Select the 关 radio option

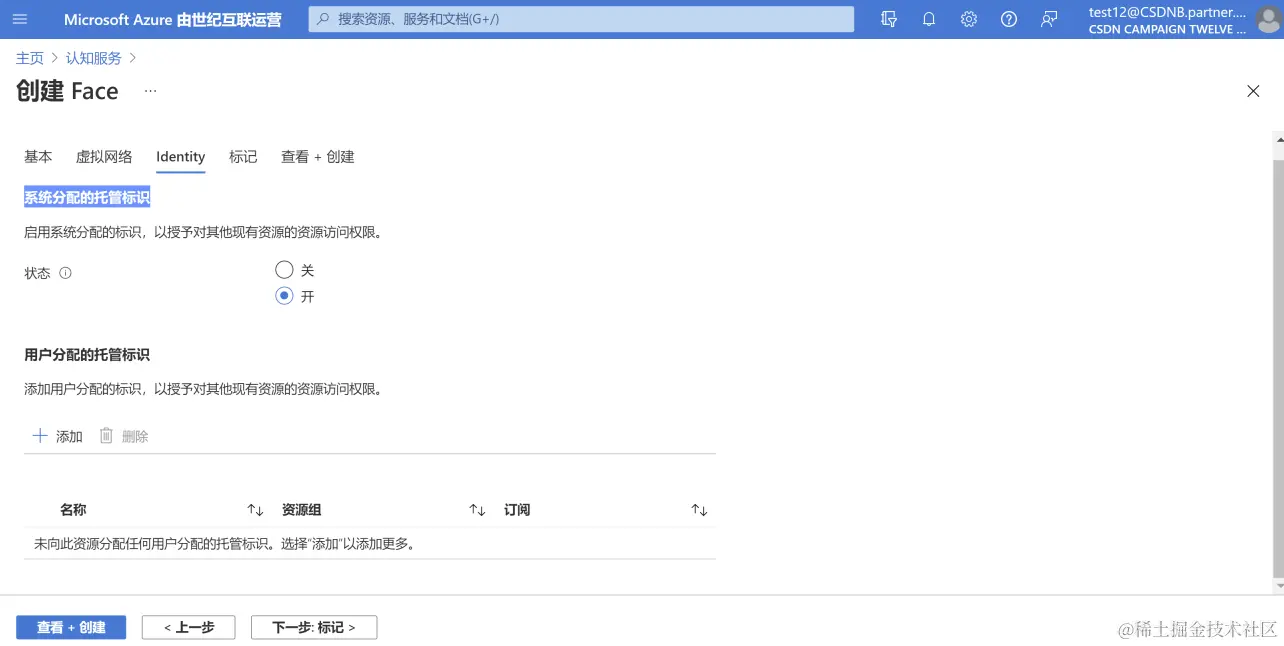pyautogui.click(x=284, y=270)
